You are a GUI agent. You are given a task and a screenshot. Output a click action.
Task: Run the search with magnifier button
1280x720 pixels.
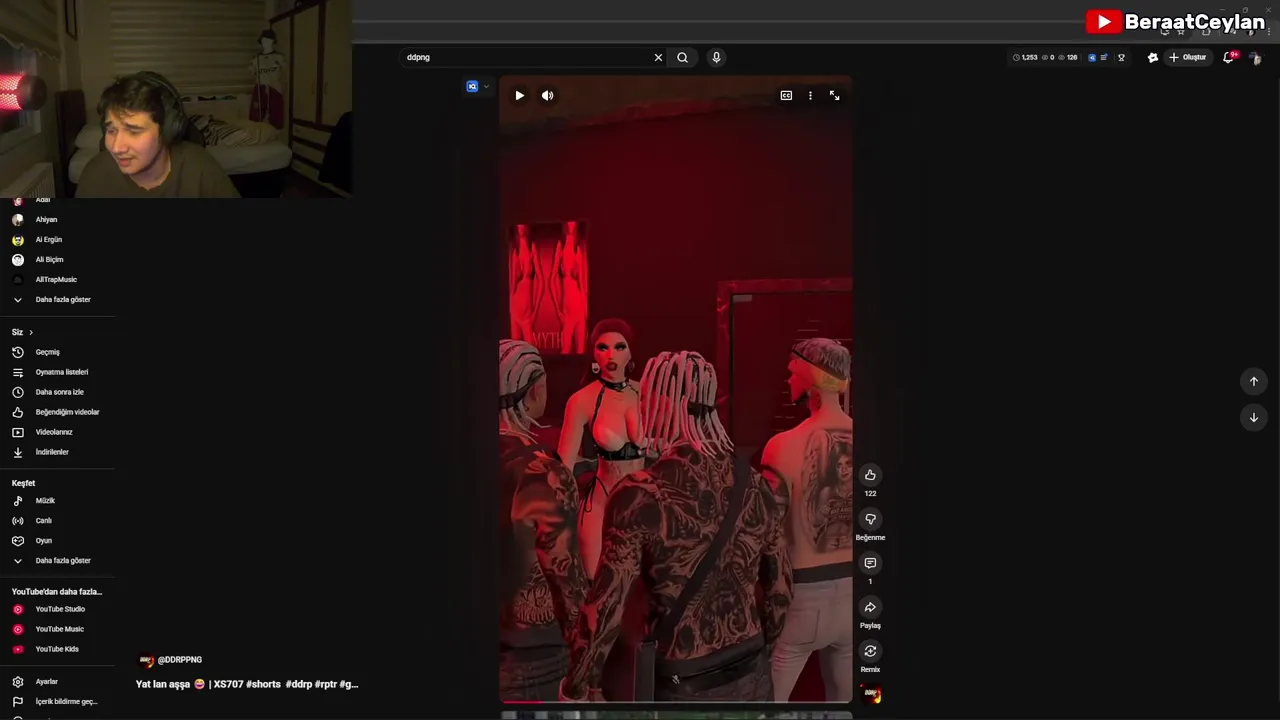682,57
